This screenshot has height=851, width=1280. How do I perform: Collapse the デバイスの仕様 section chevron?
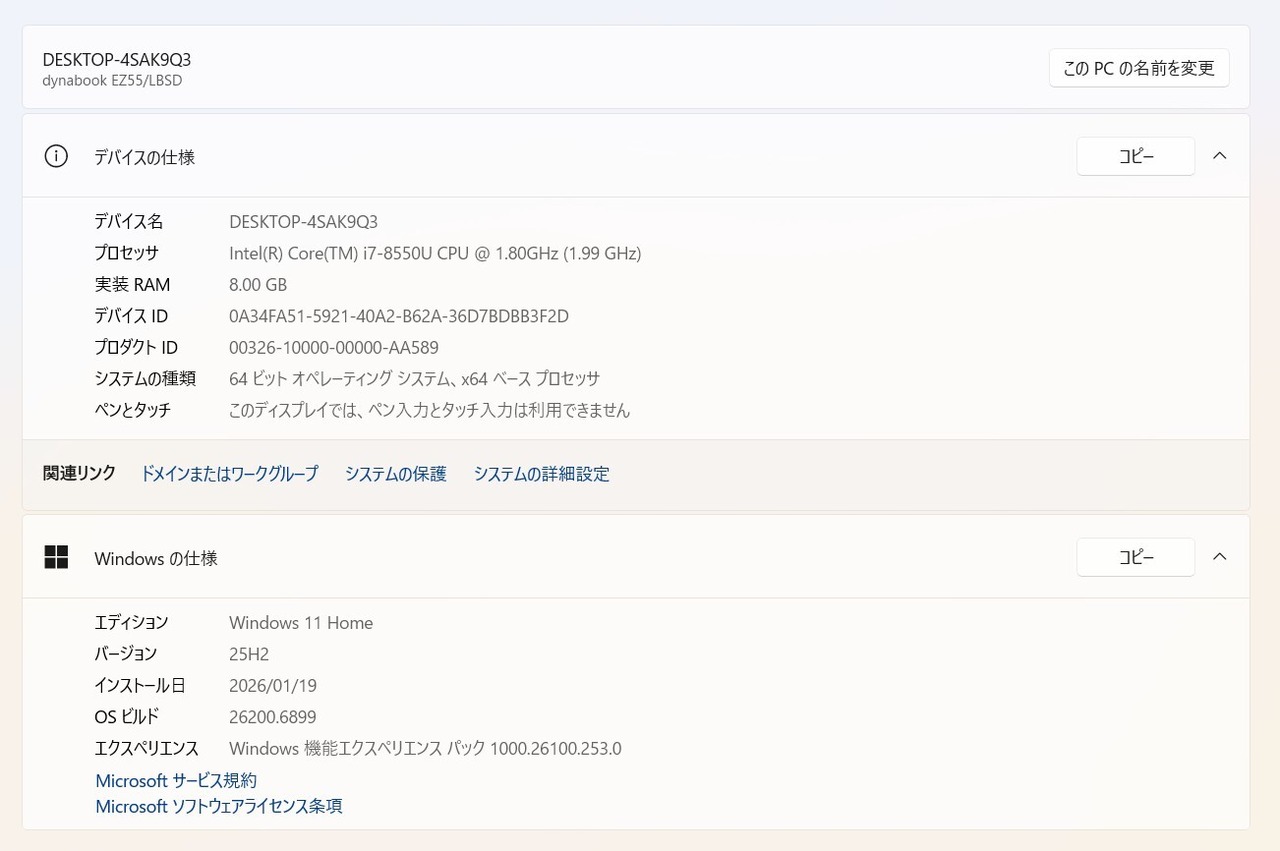(1219, 156)
